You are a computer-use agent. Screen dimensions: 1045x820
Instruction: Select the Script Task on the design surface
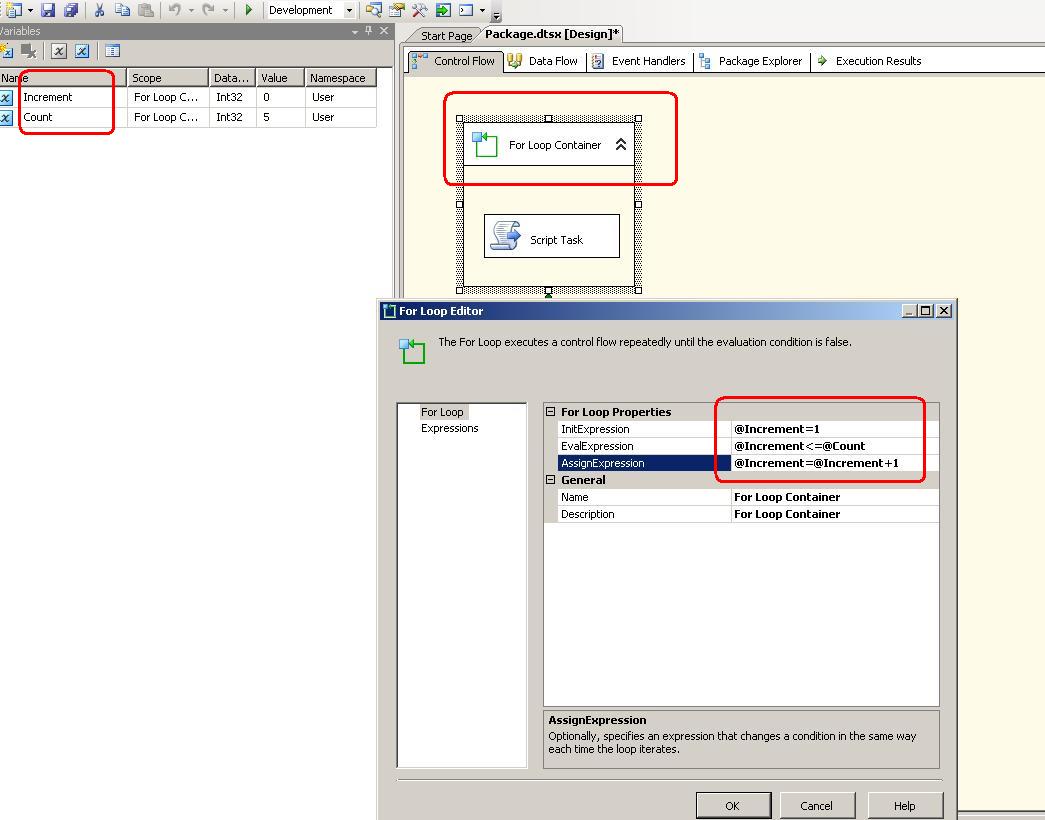[x=551, y=236]
